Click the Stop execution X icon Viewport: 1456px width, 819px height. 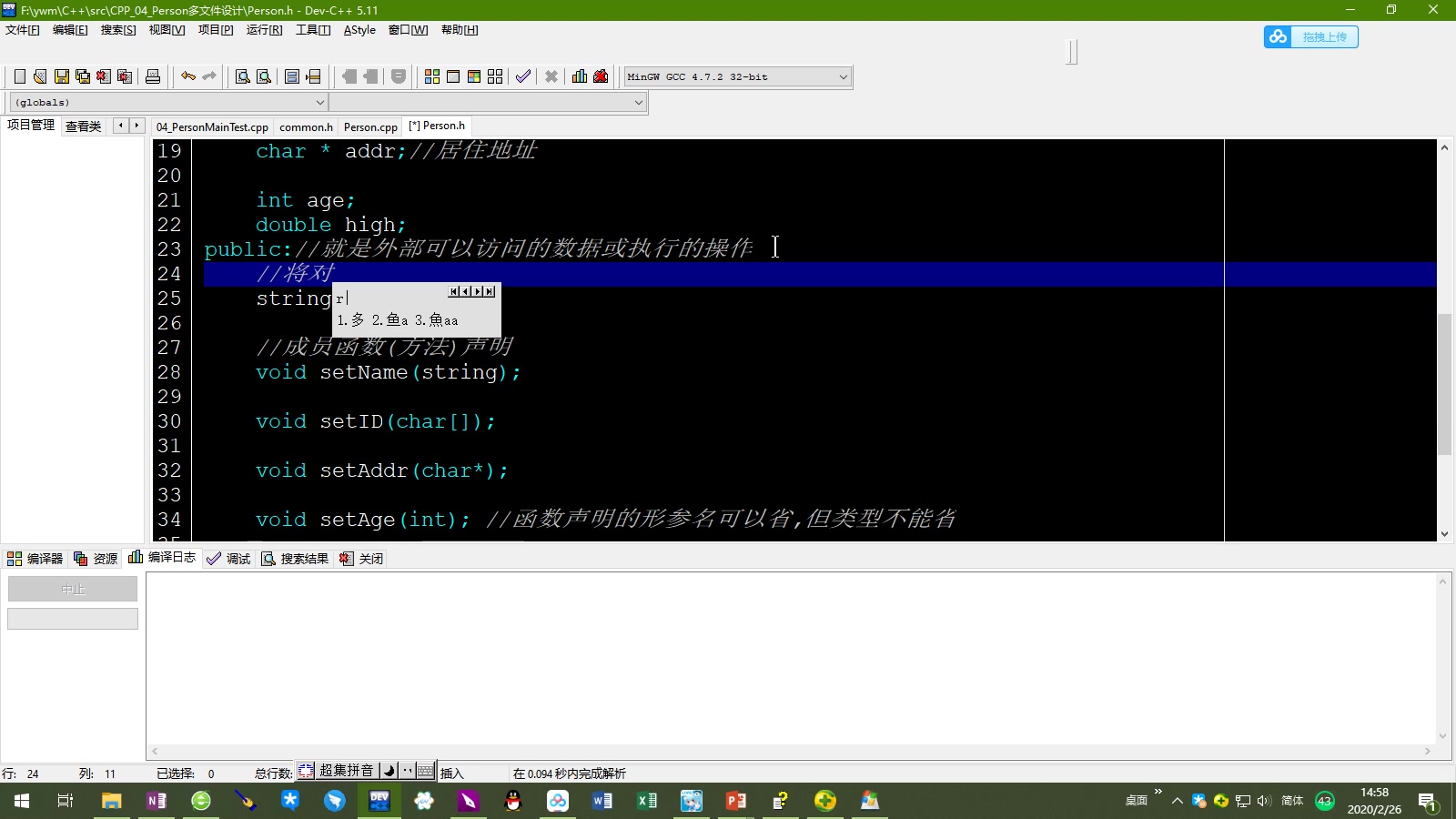pyautogui.click(x=551, y=76)
